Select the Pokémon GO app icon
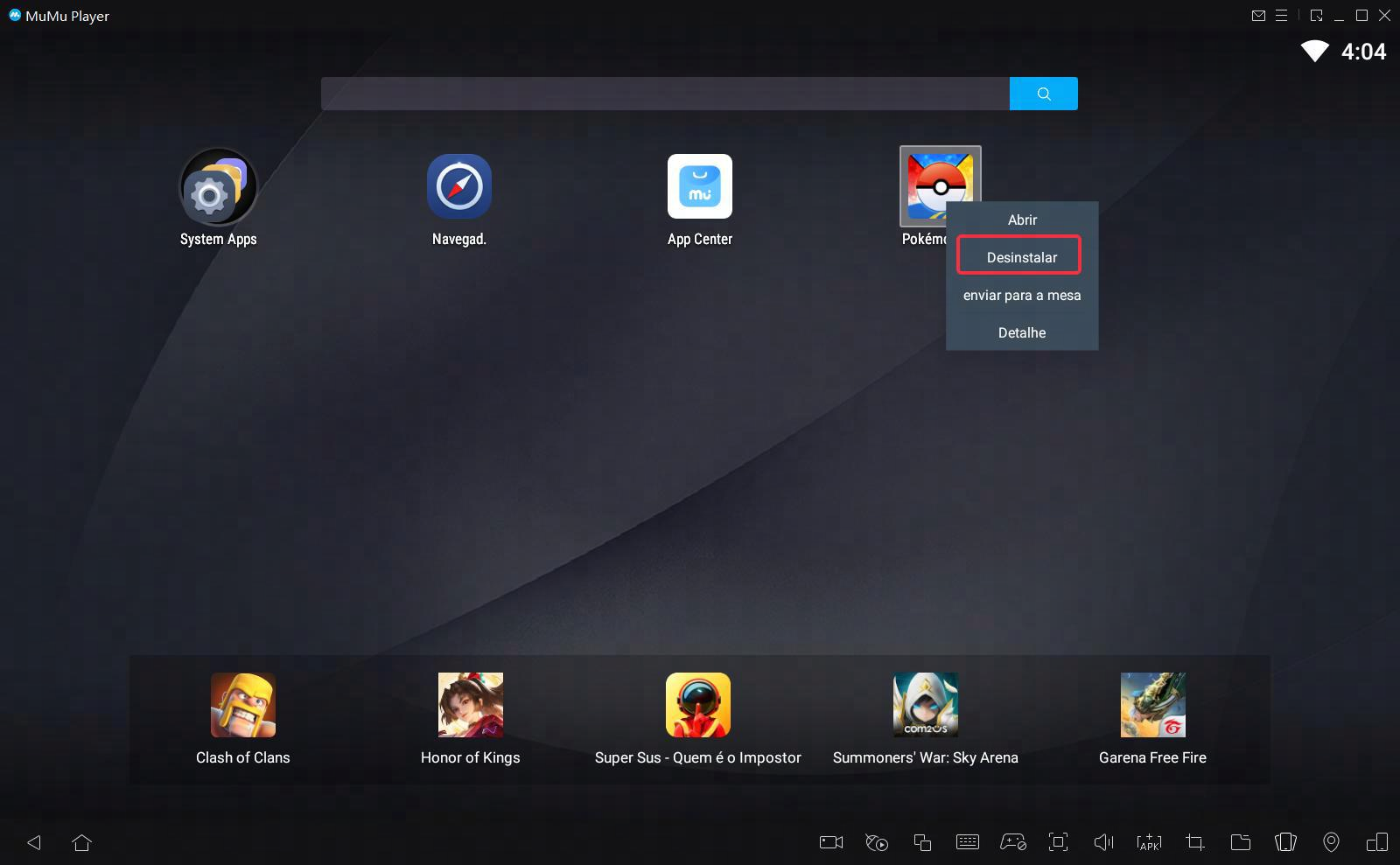Image resolution: width=1400 pixels, height=865 pixels. 941,185
